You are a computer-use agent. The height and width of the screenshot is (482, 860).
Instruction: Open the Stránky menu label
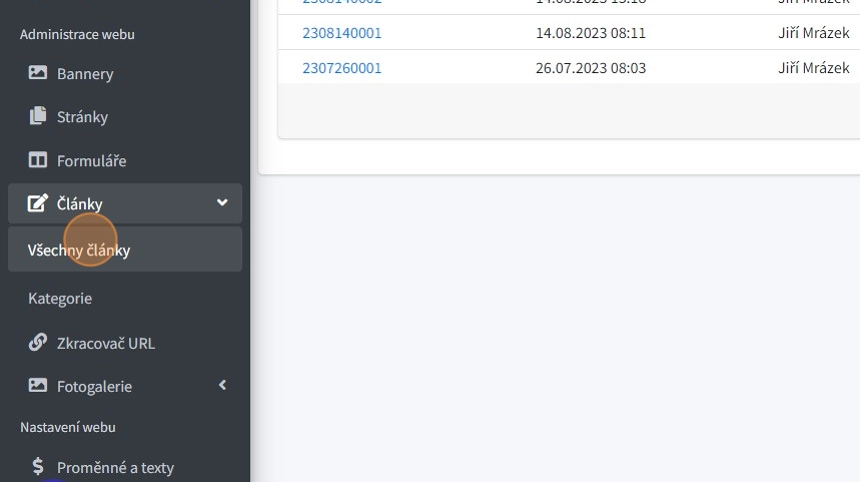click(82, 117)
